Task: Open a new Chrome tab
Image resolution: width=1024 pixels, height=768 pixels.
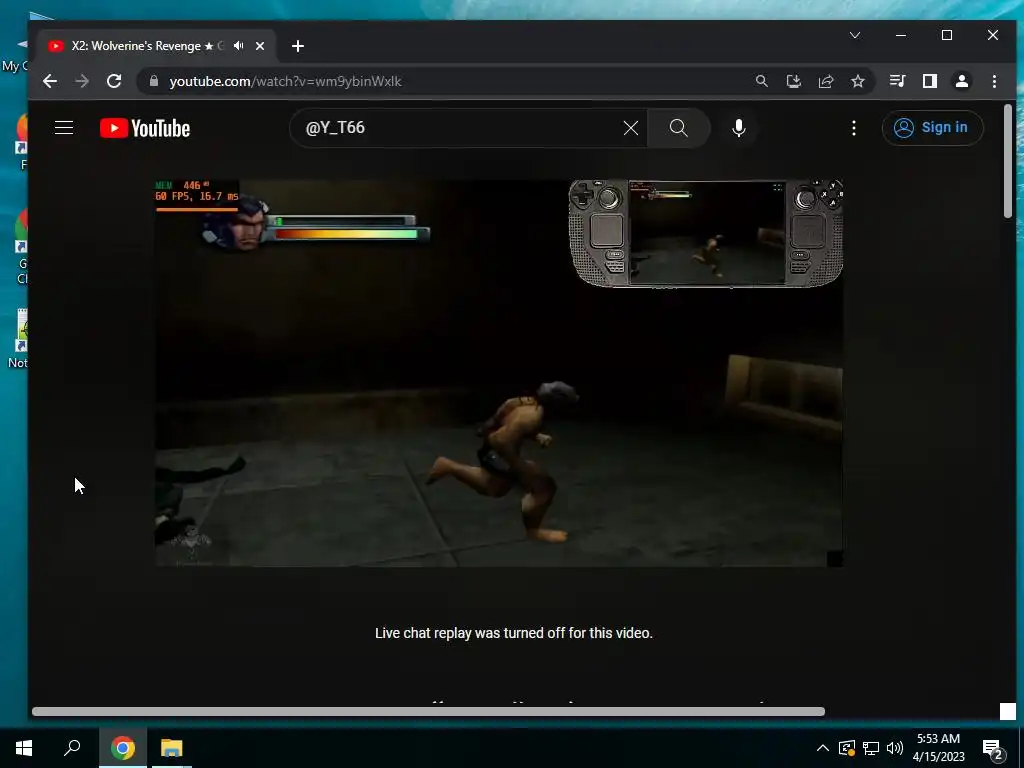Action: tap(298, 46)
